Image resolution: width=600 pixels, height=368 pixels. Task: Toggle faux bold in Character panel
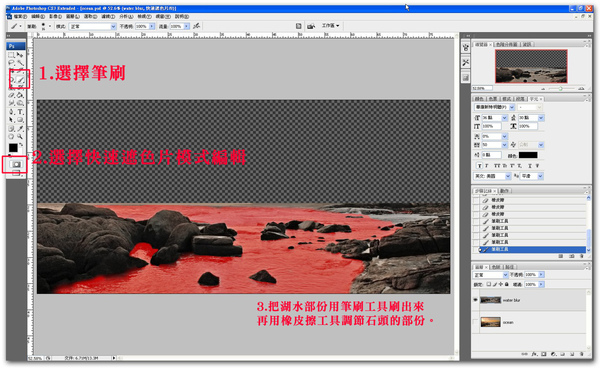(479, 166)
